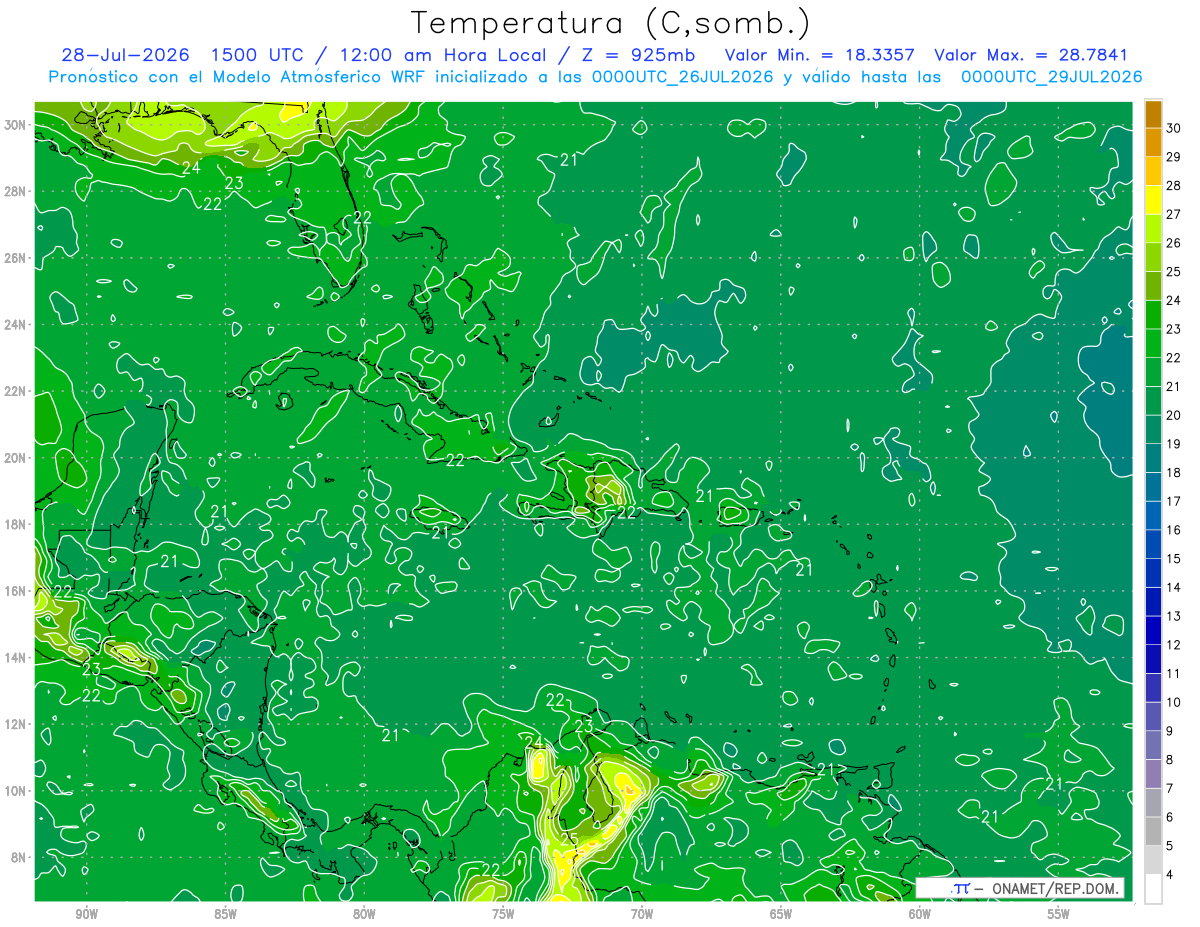
Task: Click the initialization time "0000UTC_26JUL2026"
Action: click(x=683, y=77)
